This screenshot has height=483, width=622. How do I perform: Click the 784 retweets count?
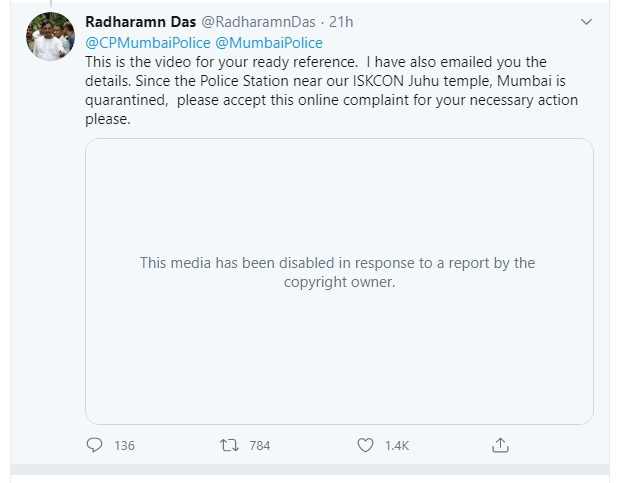(x=259, y=445)
